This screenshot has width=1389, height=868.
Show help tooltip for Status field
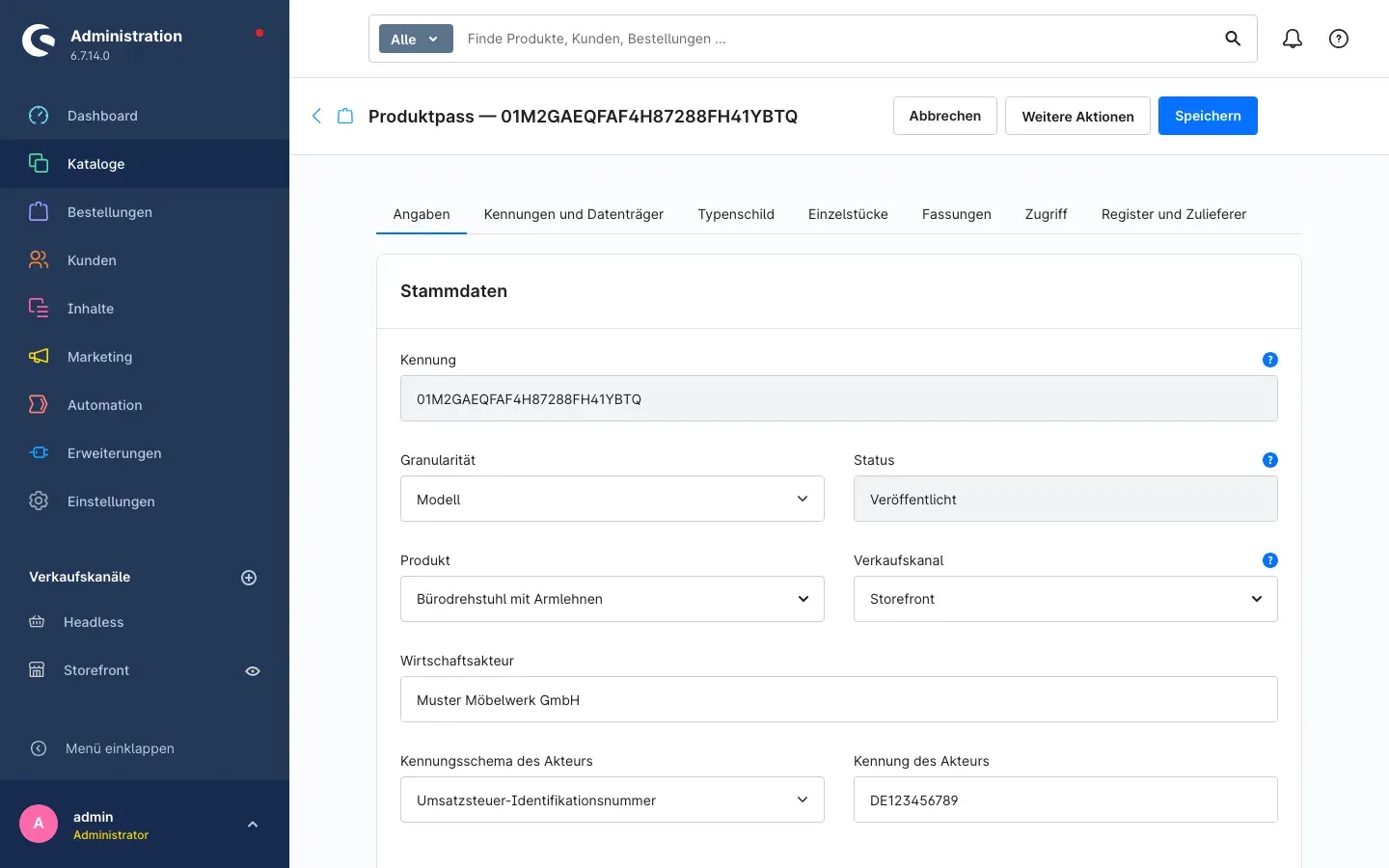pos(1270,460)
